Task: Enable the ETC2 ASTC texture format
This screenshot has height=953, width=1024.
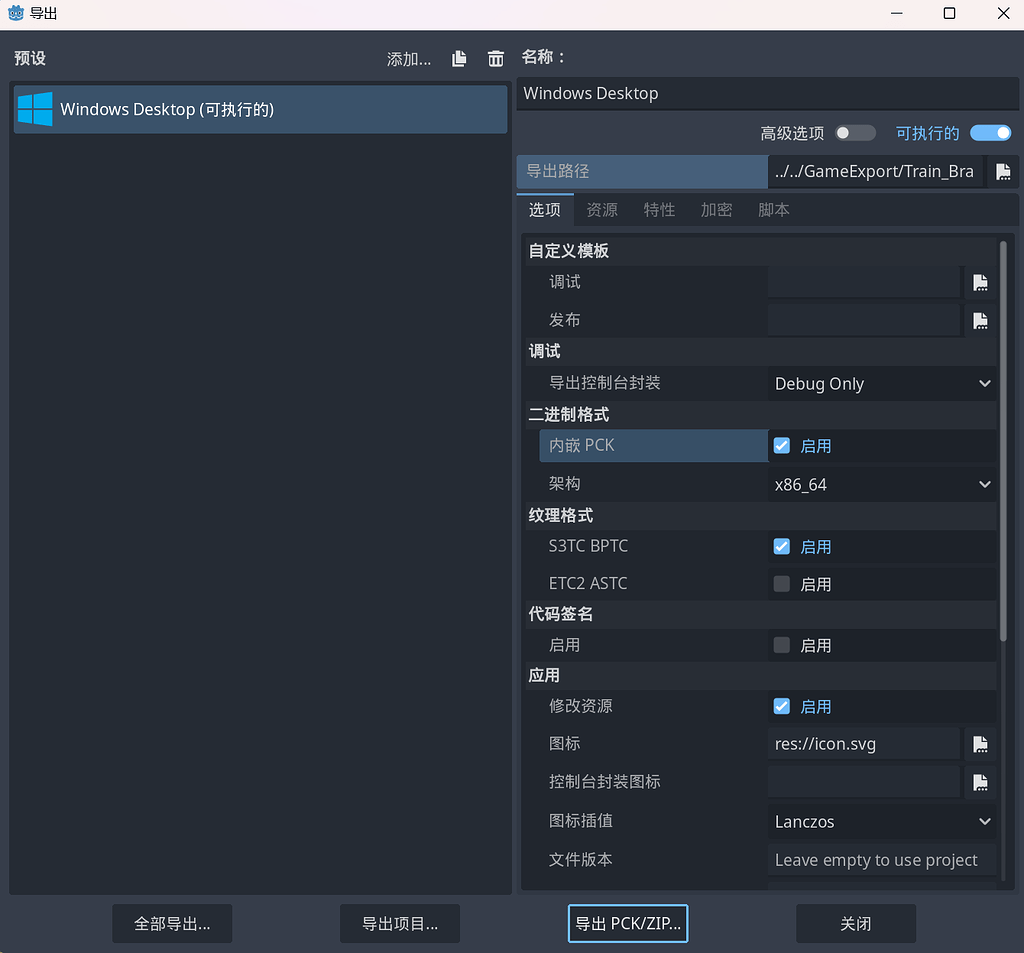Action: pos(780,584)
